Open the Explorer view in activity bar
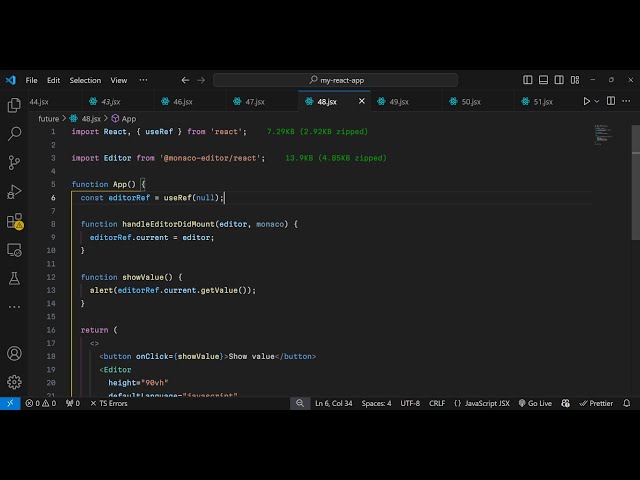This screenshot has width=640, height=480. click(x=14, y=105)
